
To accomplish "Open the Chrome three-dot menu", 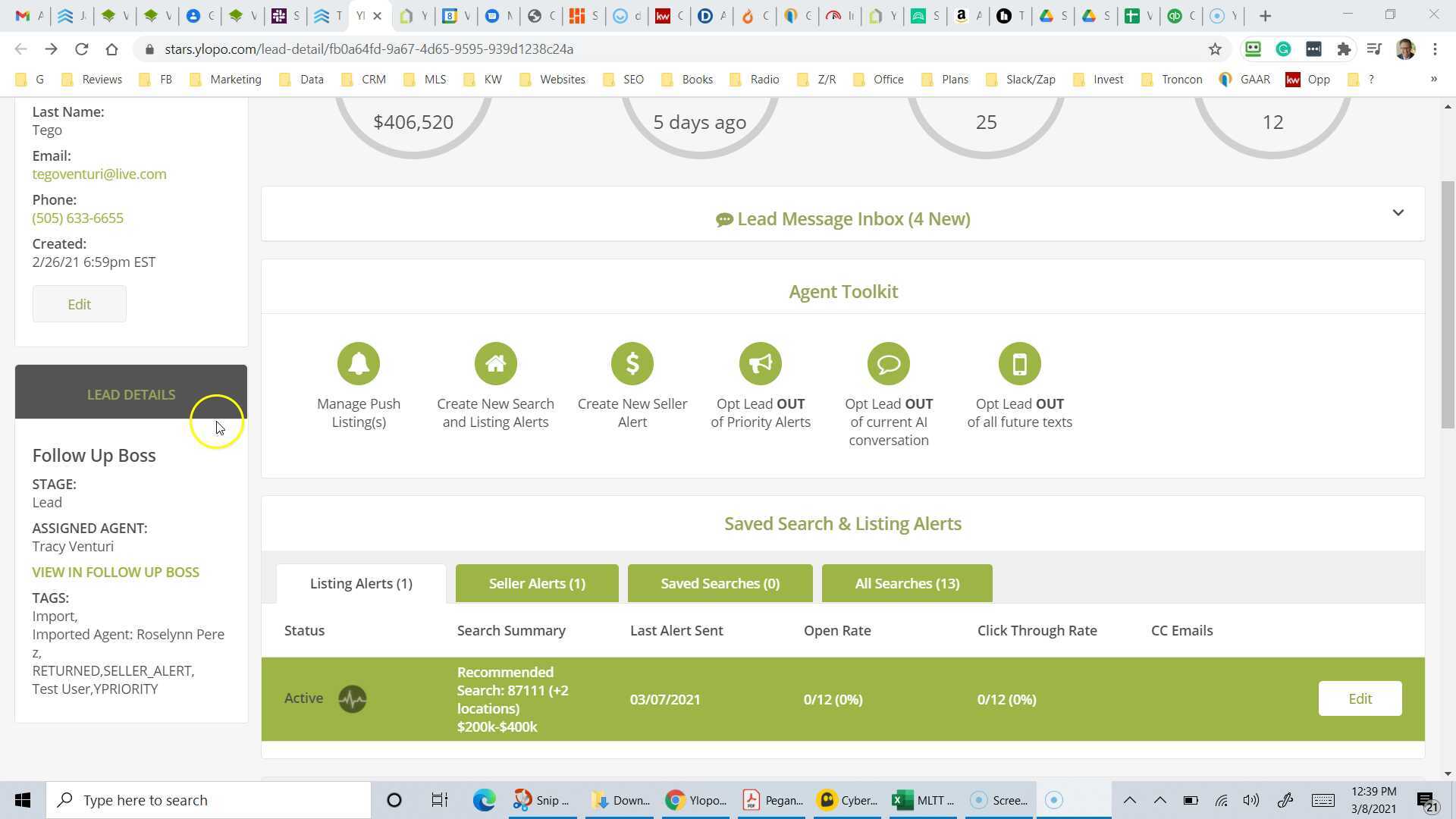I will point(1435,49).
